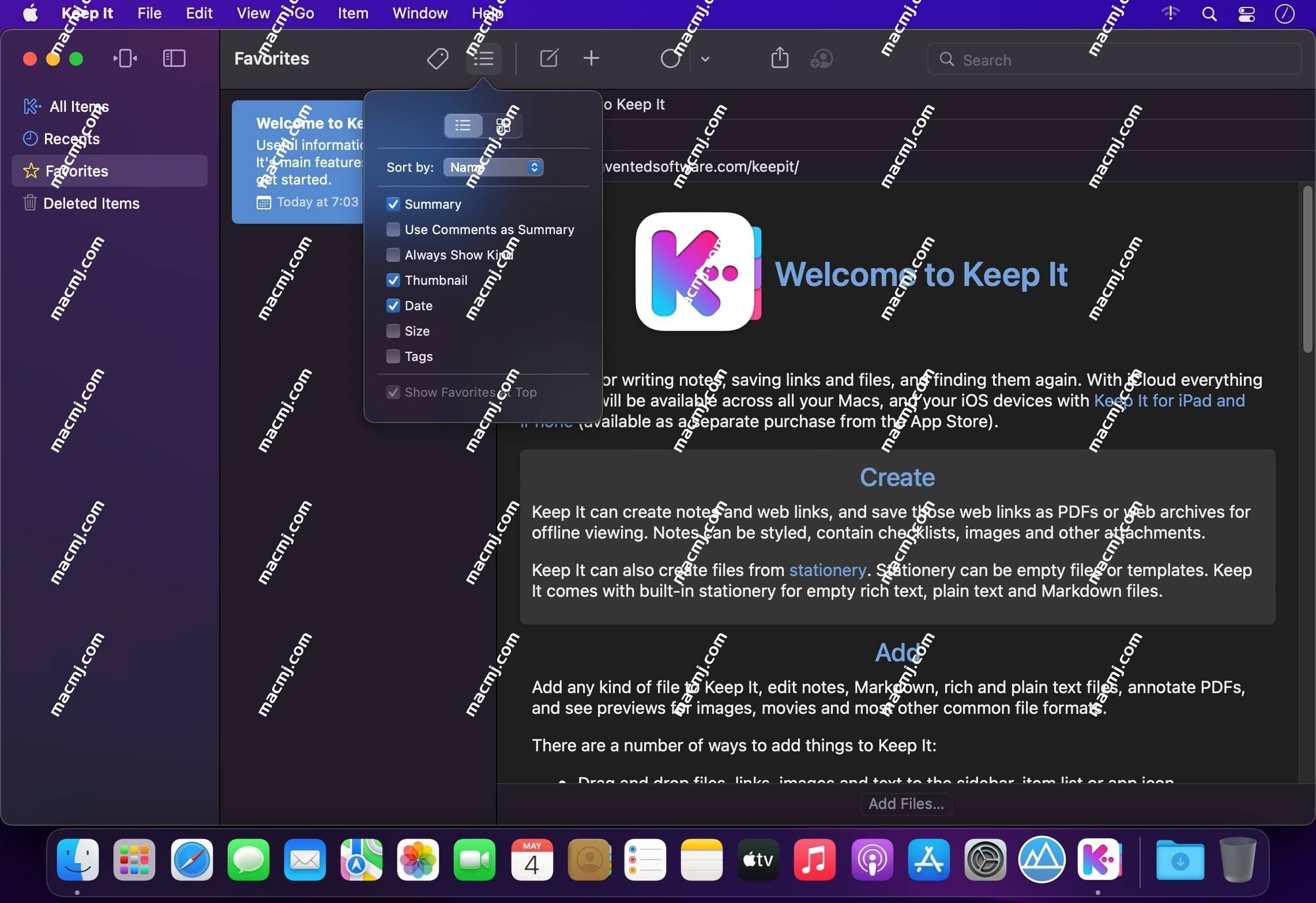
Task: Click the stationery link in welcome note
Action: coord(826,570)
